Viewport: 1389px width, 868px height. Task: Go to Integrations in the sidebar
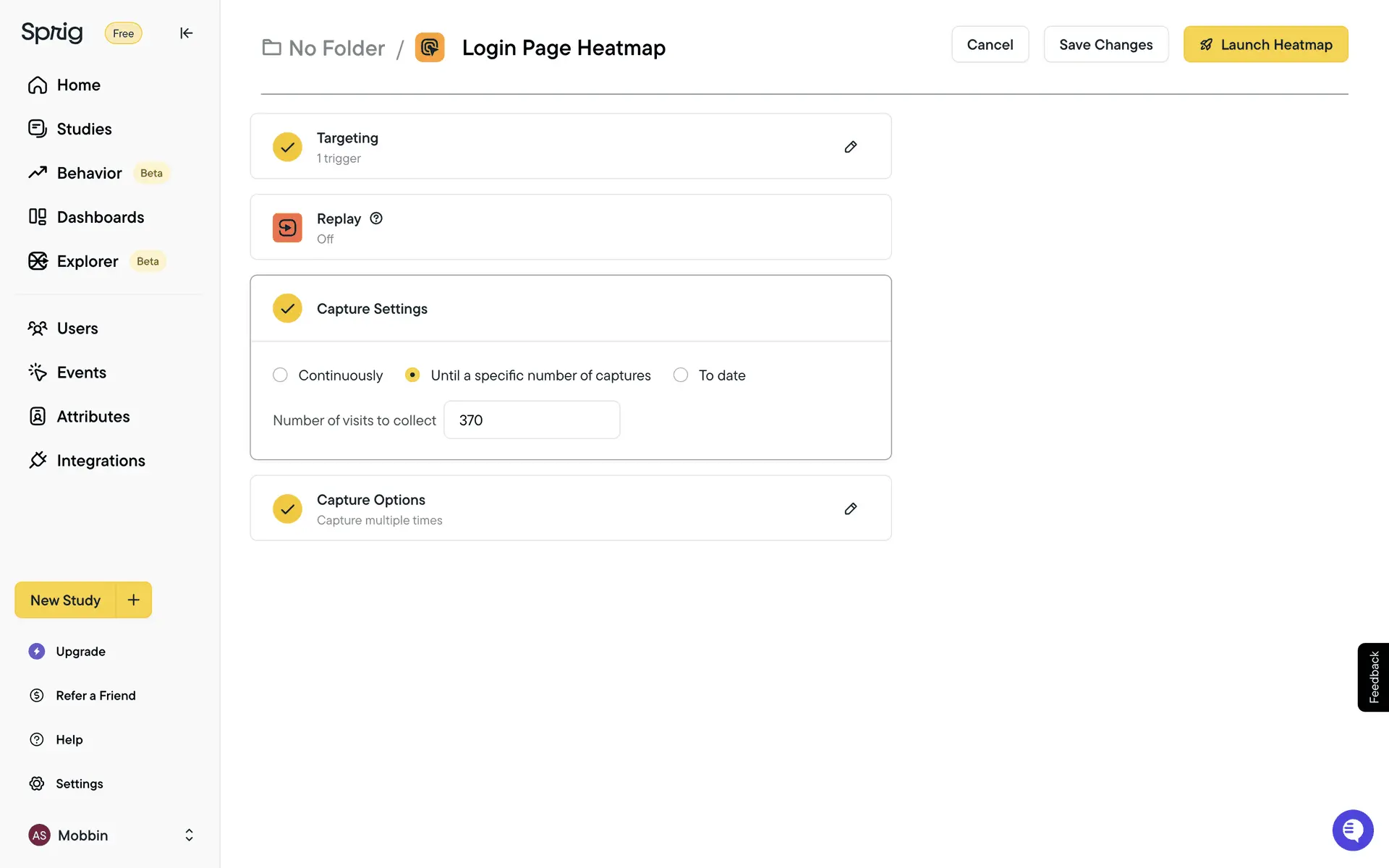tap(101, 461)
